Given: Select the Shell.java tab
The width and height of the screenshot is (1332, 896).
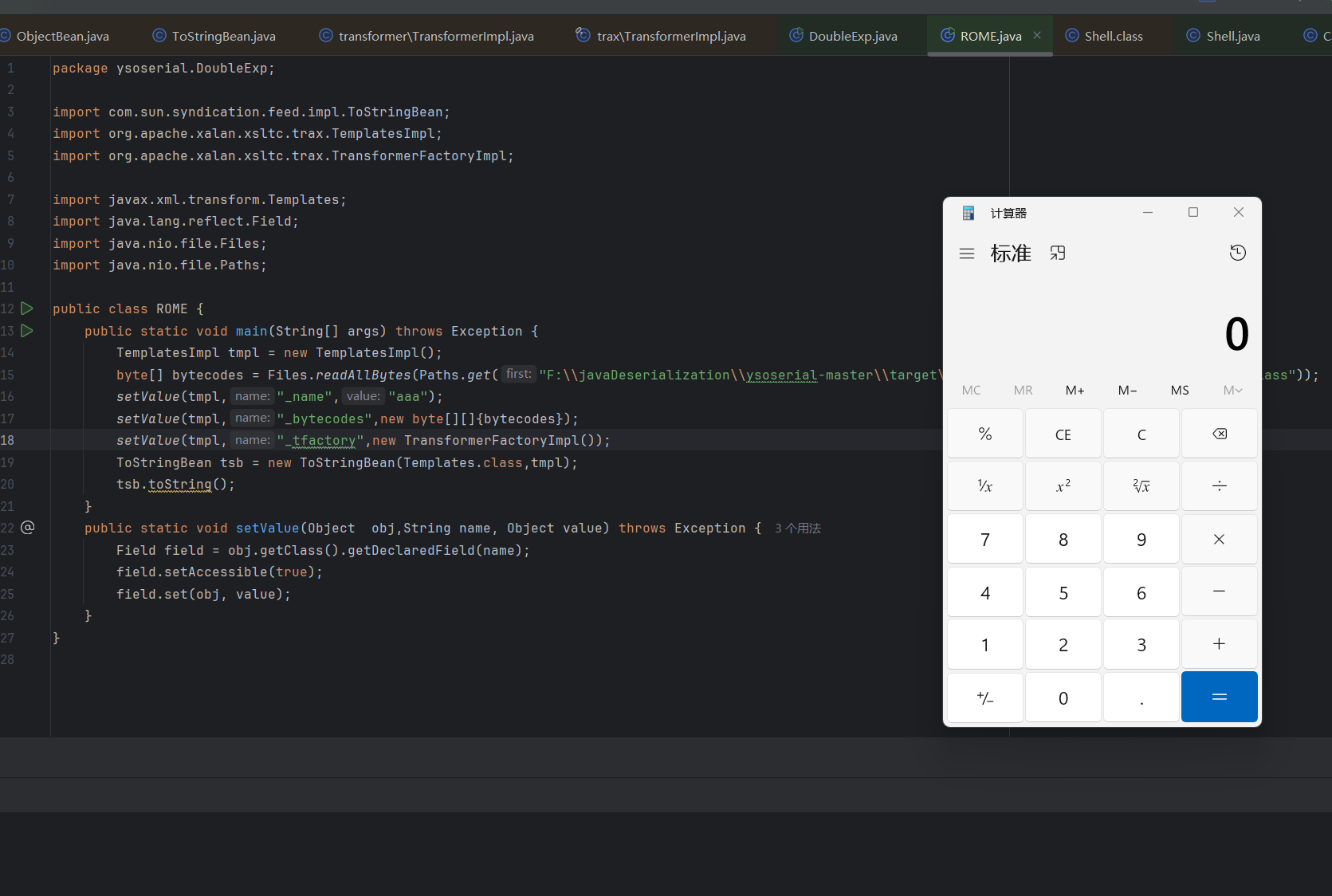Looking at the screenshot, I should 1224,36.
